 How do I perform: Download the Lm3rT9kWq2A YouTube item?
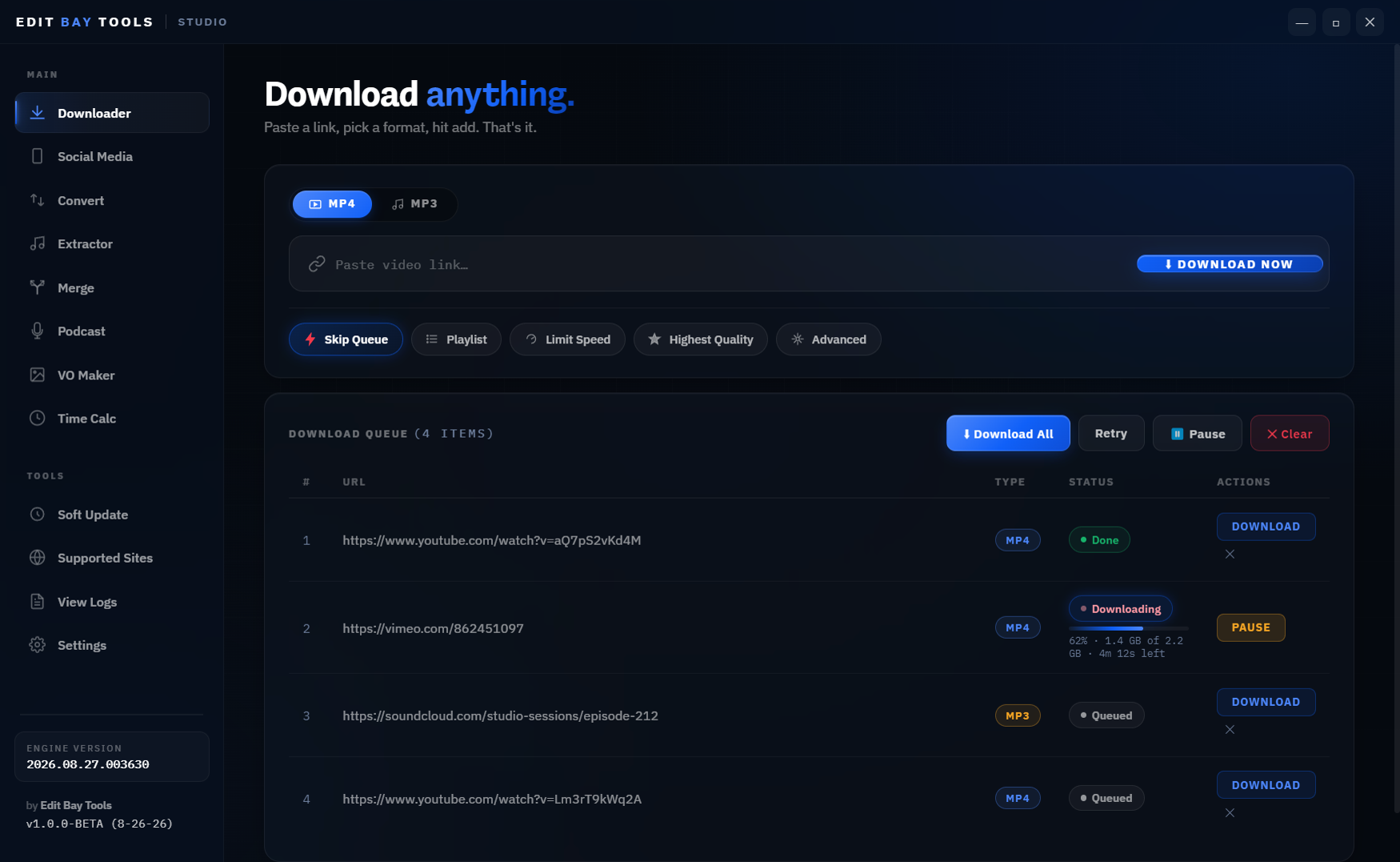[x=1266, y=785]
